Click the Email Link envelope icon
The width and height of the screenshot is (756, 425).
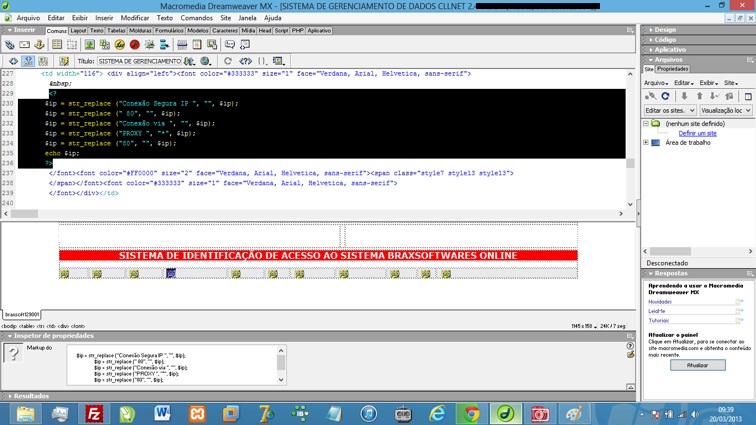pos(25,45)
